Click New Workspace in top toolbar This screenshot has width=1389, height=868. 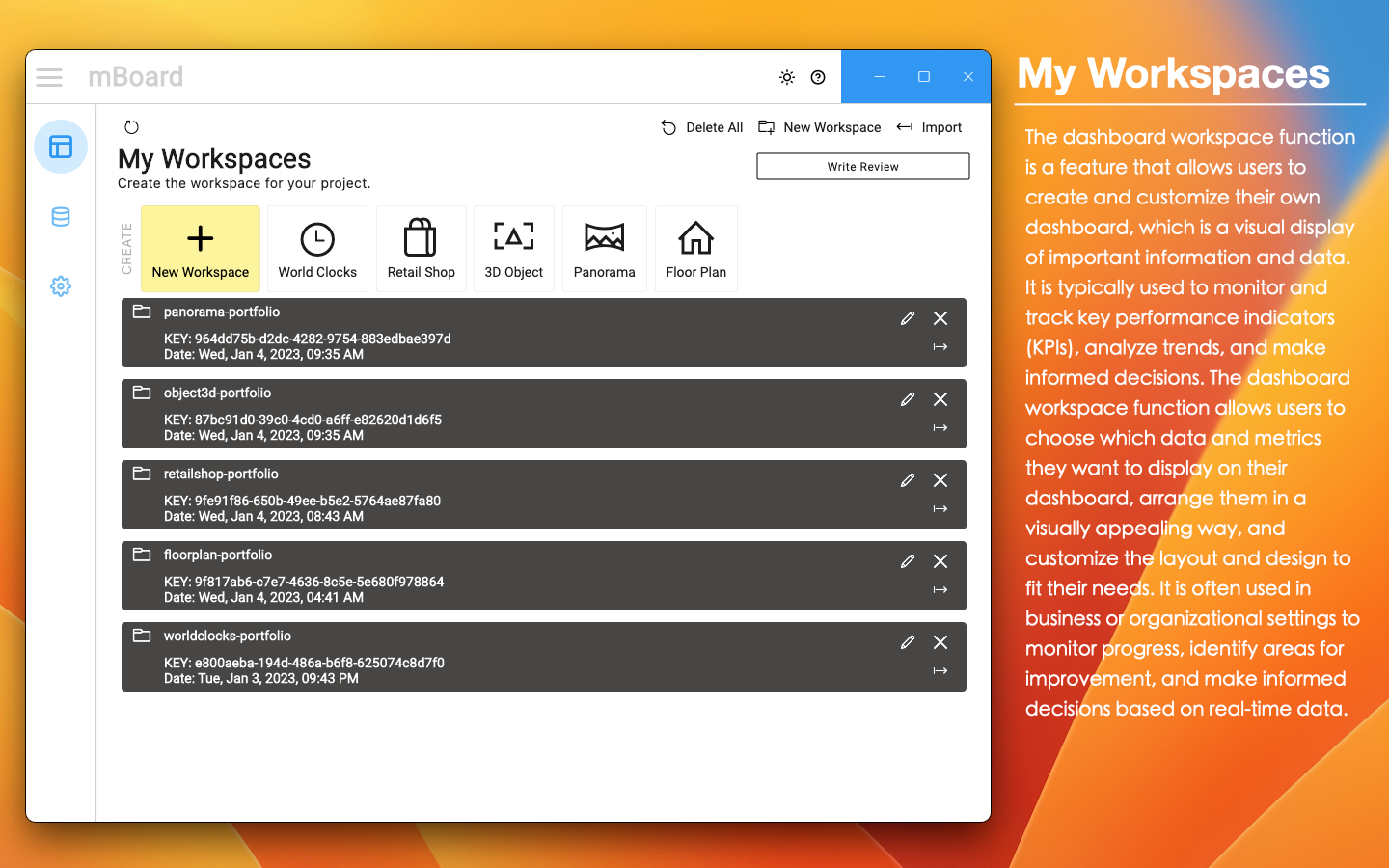pos(820,127)
